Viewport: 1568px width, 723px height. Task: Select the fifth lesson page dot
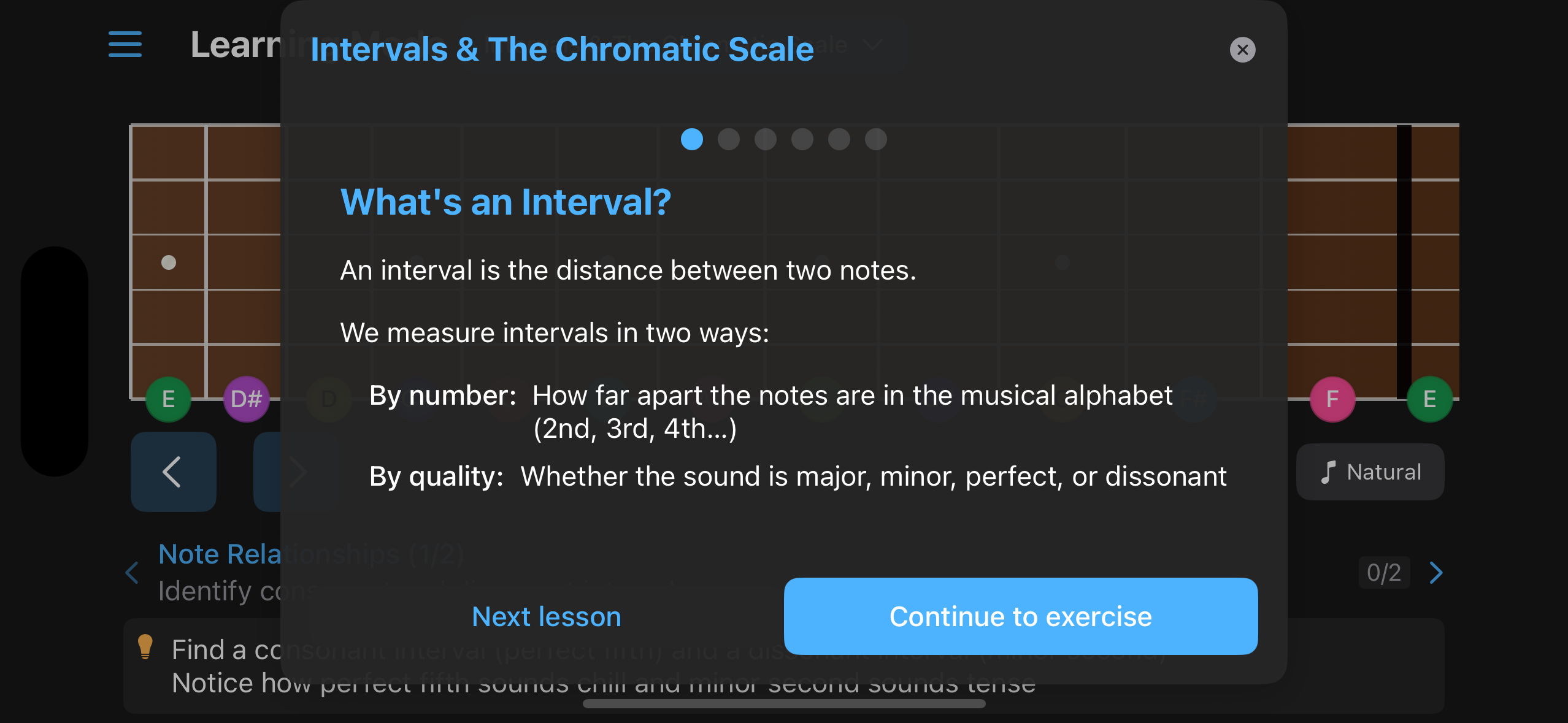point(839,139)
